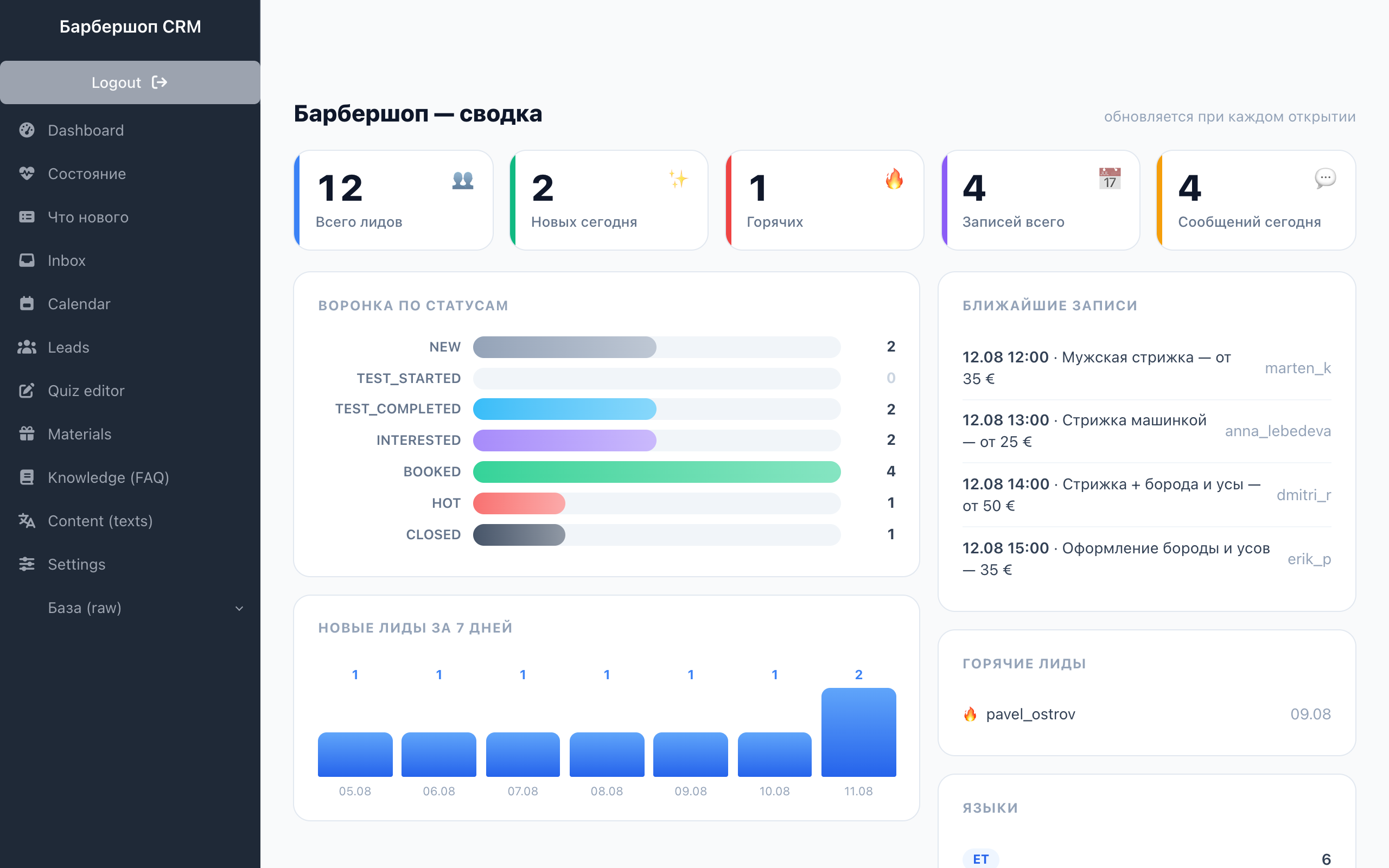Click the Сообщений сегодня card
Viewport: 1389px width, 868px height.
point(1256,200)
